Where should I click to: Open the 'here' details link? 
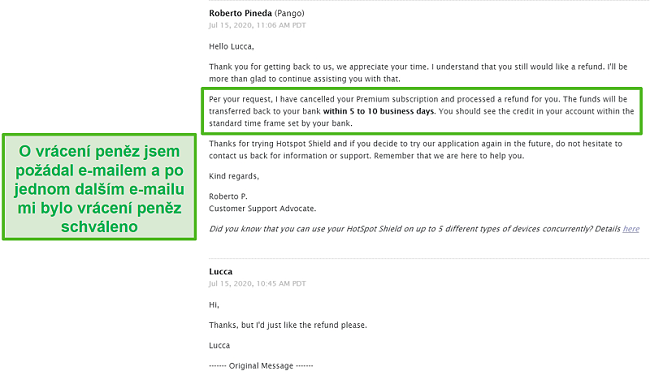[x=631, y=229]
